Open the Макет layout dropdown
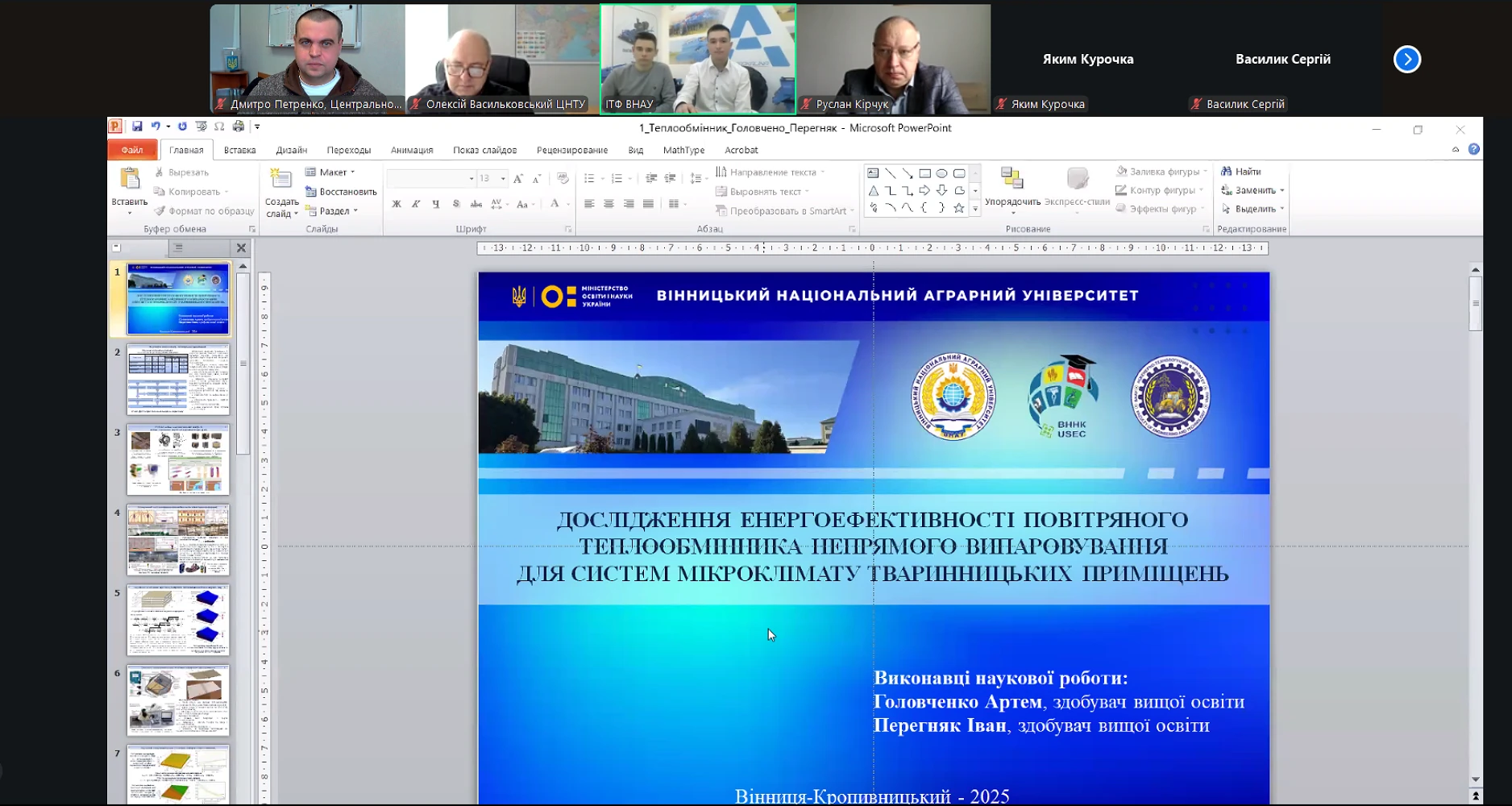This screenshot has width=1512, height=806. tap(332, 172)
